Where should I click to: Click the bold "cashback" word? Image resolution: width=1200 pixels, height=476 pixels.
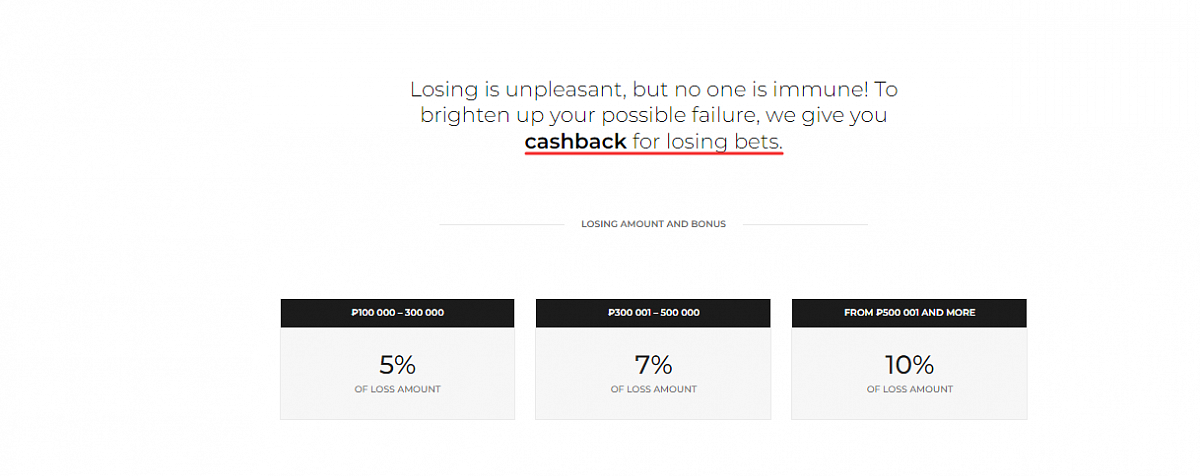pyautogui.click(x=575, y=142)
